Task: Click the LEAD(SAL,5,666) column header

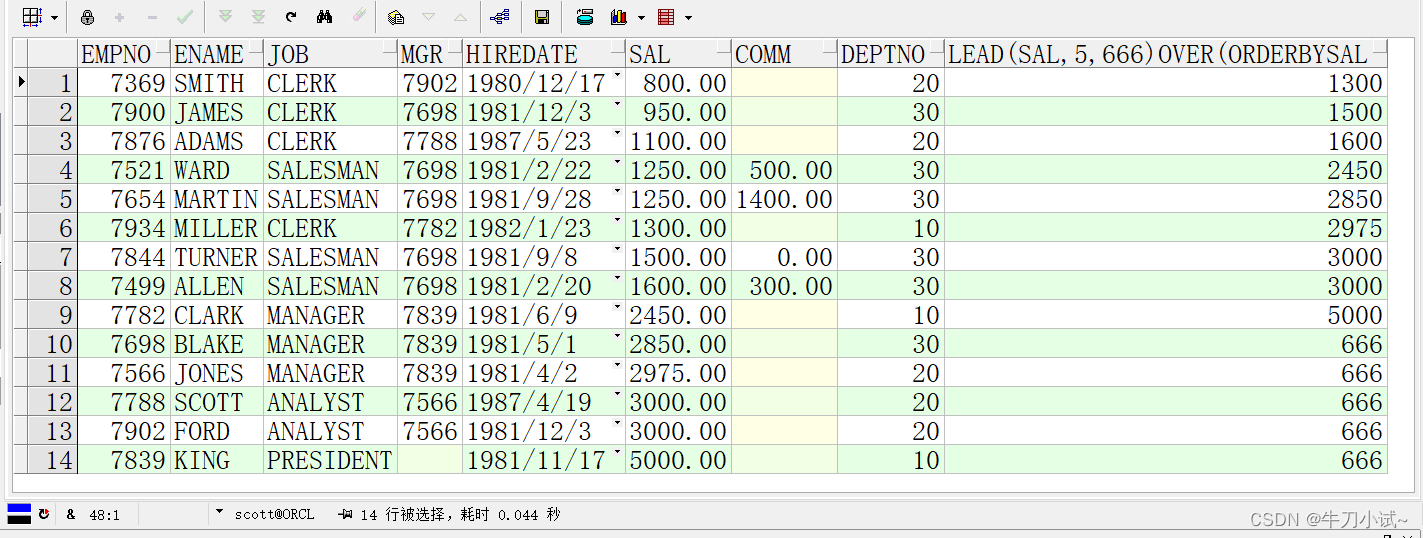Action: coord(1166,54)
